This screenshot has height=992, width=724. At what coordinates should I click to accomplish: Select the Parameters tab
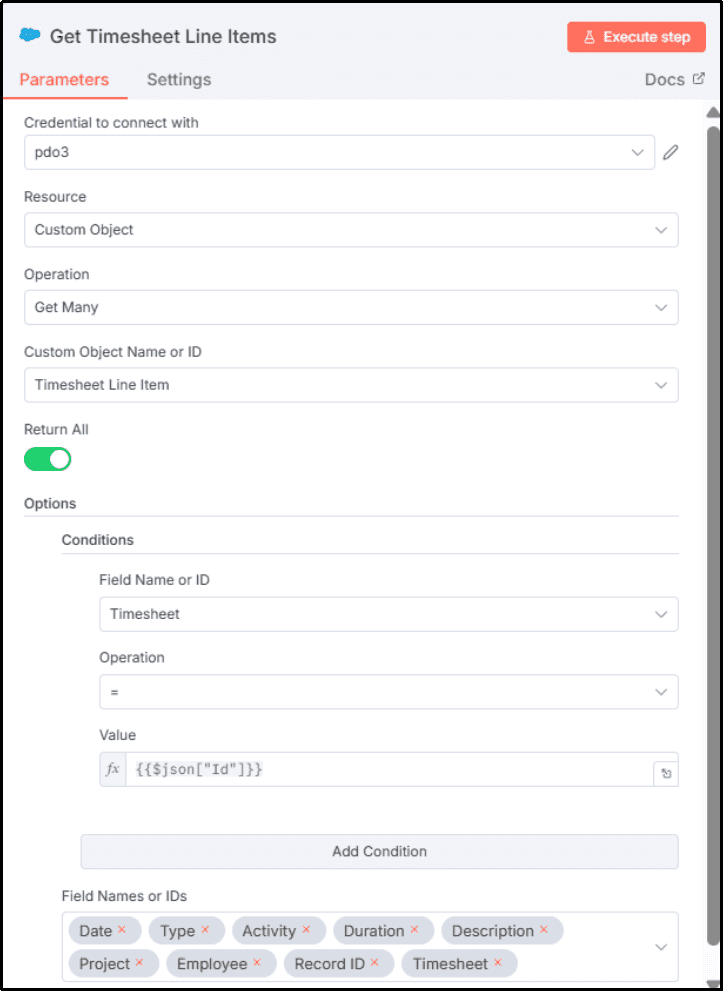pos(64,80)
